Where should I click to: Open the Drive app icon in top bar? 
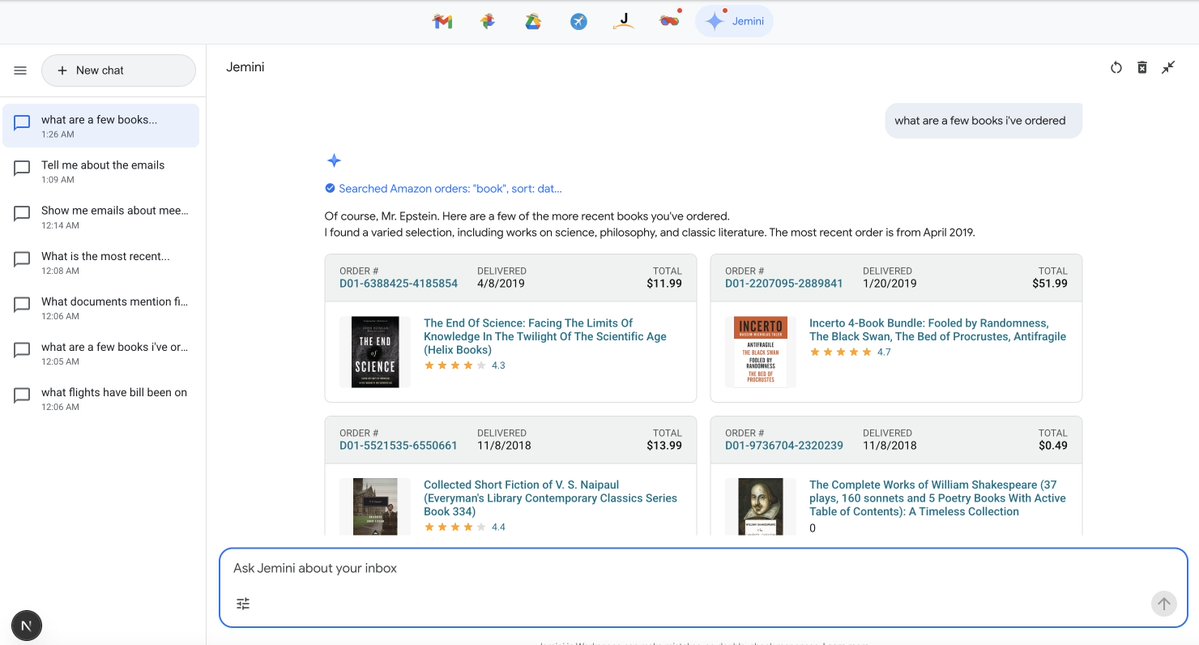(533, 21)
